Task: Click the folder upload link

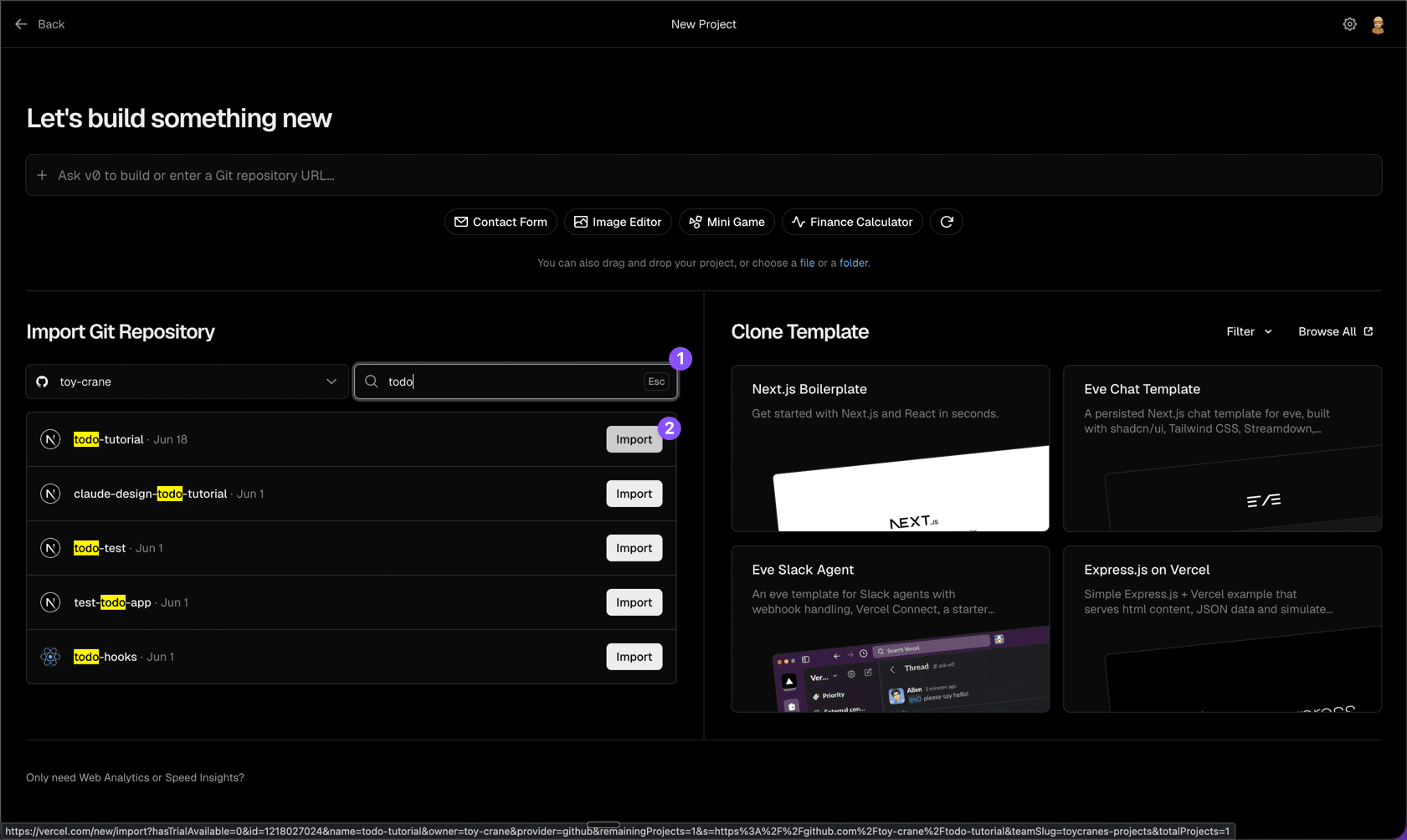Action: (x=853, y=263)
